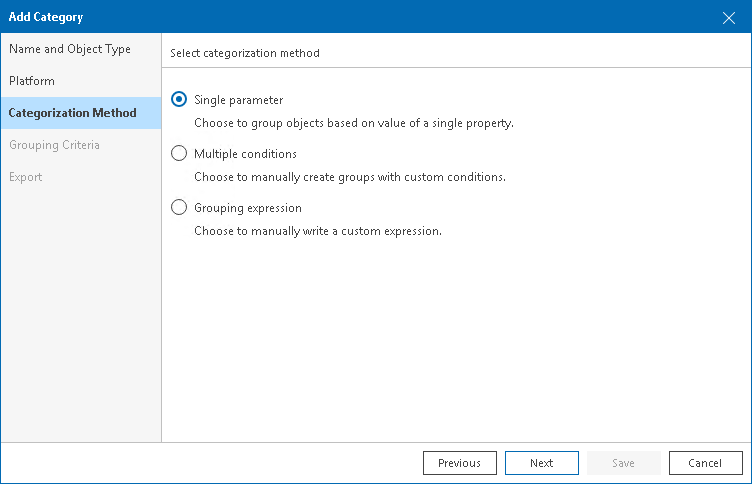Enable the Grouping expression radio circle
Screen dimensions: 752x484
(x=179, y=208)
